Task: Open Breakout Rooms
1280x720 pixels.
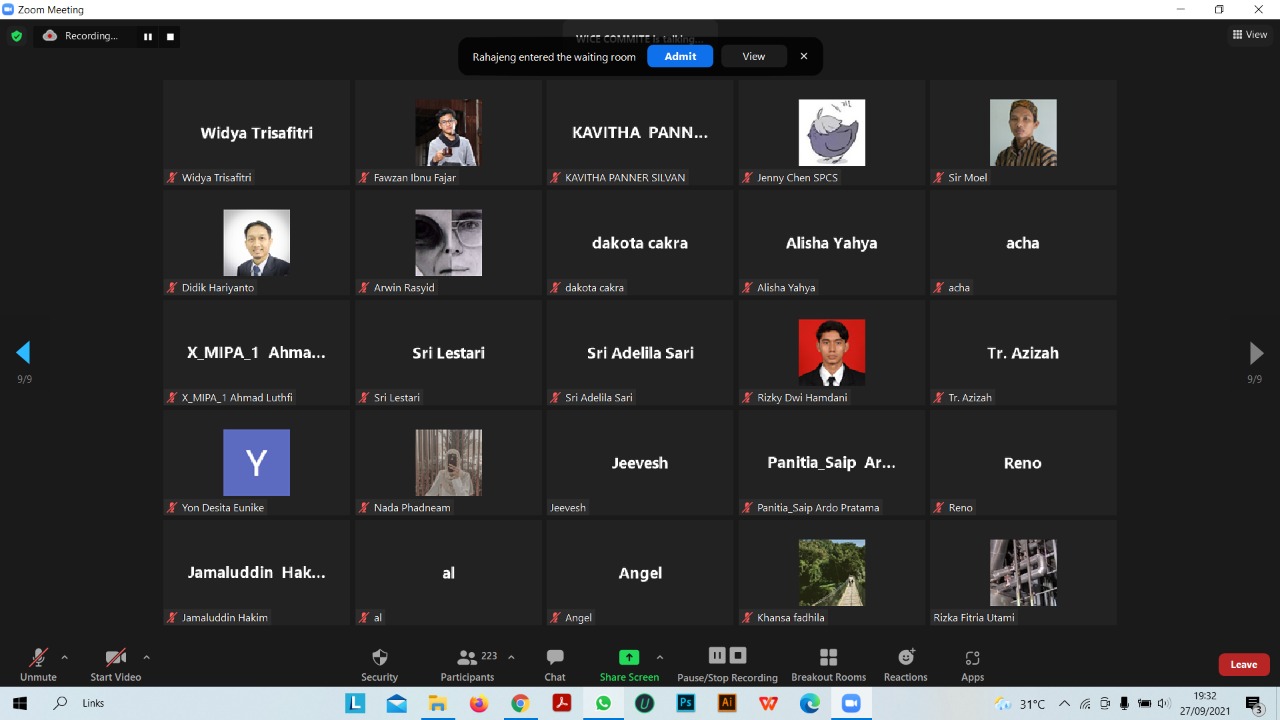Action: (828, 658)
